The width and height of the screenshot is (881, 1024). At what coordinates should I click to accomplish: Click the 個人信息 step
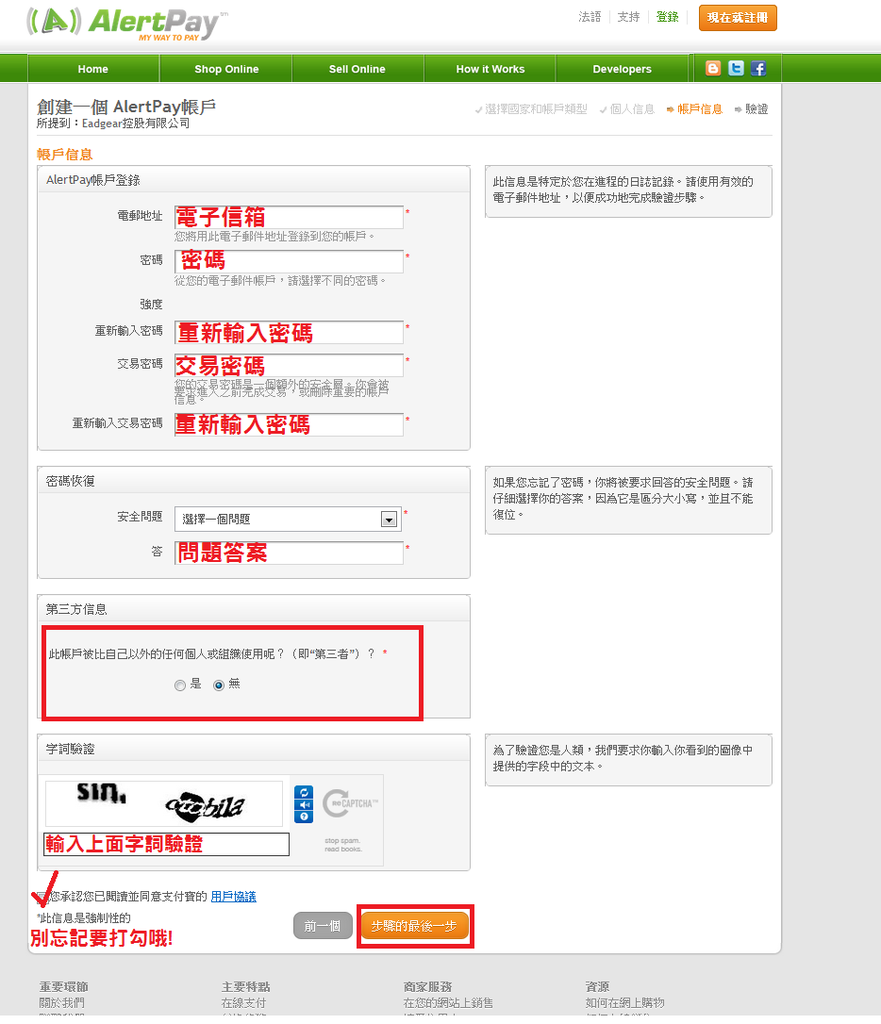pyautogui.click(x=627, y=110)
